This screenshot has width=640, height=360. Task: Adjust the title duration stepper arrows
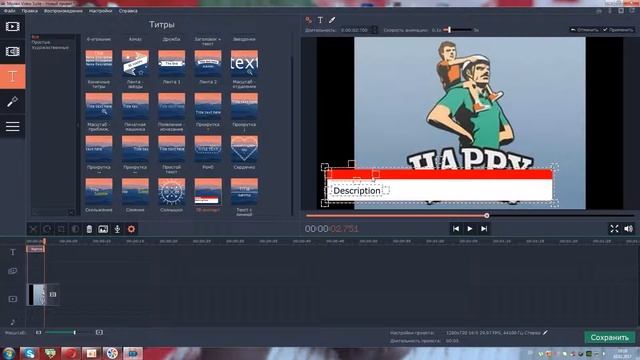[x=374, y=30]
